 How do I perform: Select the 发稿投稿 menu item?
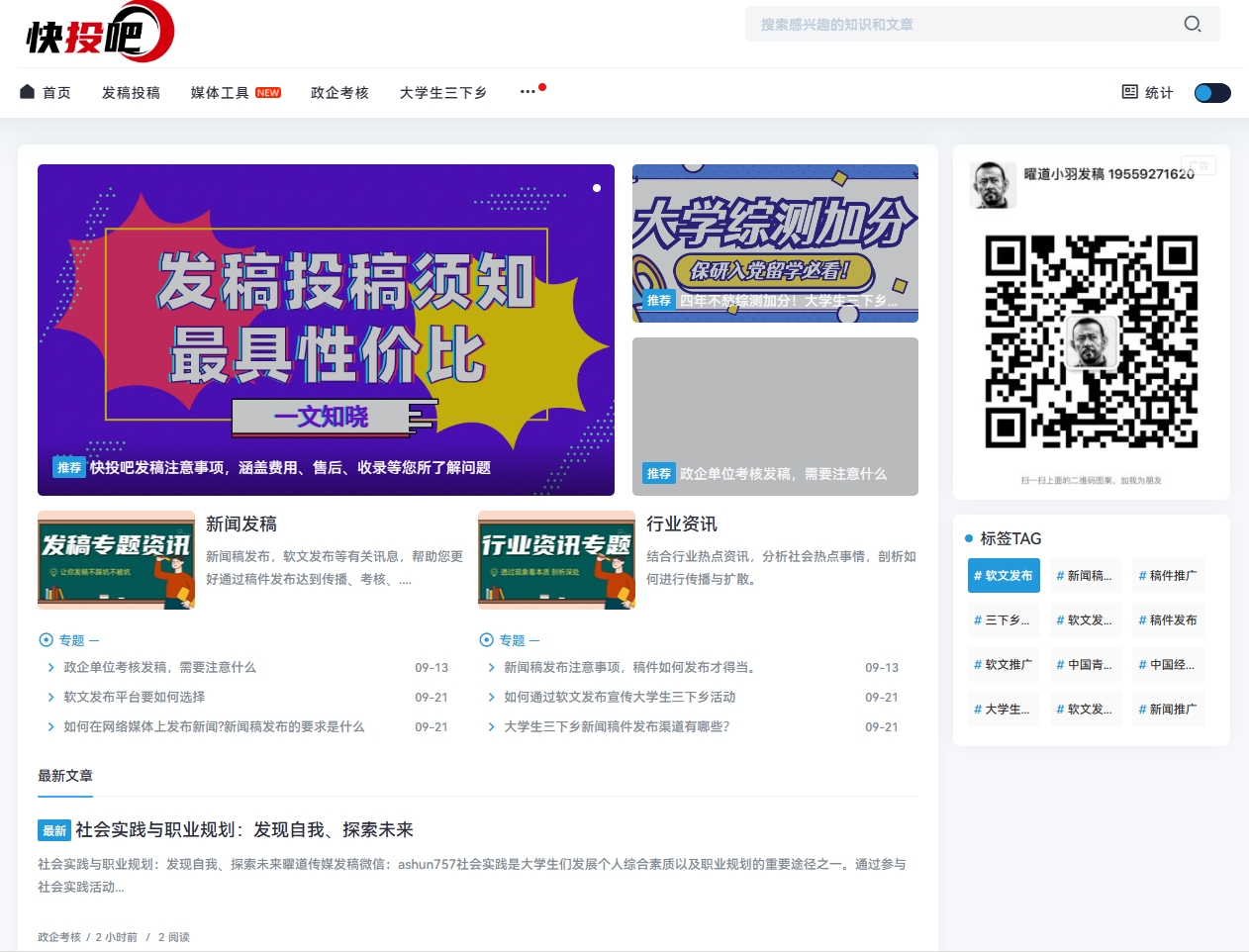pyautogui.click(x=131, y=91)
